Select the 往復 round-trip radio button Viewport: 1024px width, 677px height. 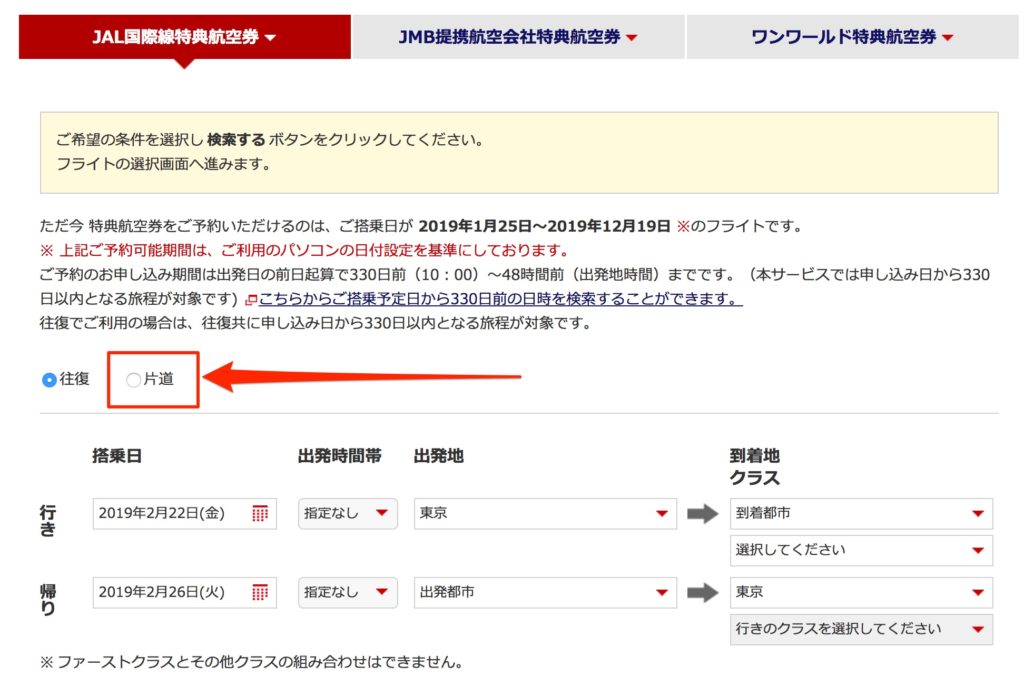click(x=49, y=379)
